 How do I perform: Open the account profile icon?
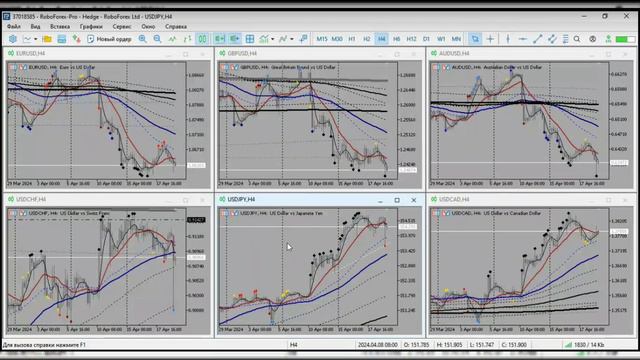593,39
